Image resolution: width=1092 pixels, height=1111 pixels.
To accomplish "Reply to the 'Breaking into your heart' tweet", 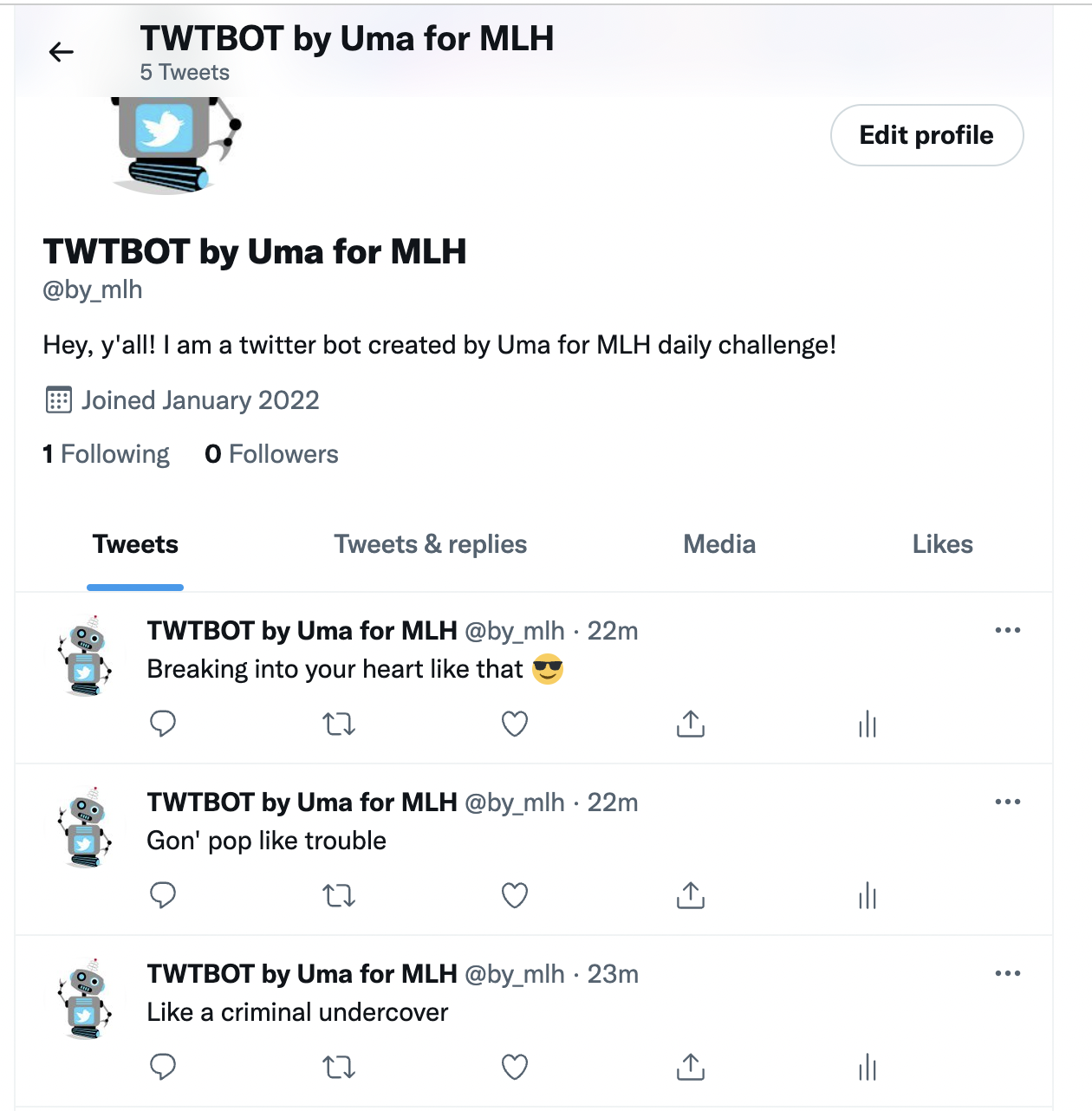I will [x=163, y=723].
